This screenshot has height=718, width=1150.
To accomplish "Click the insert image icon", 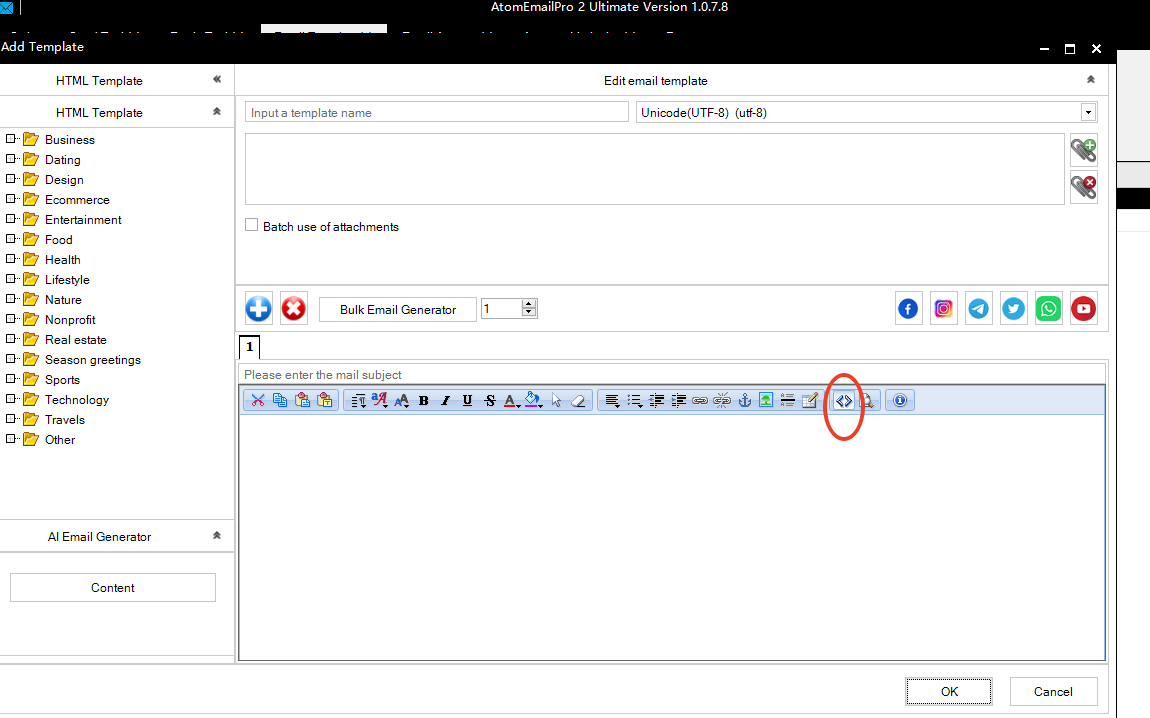I will click(766, 400).
